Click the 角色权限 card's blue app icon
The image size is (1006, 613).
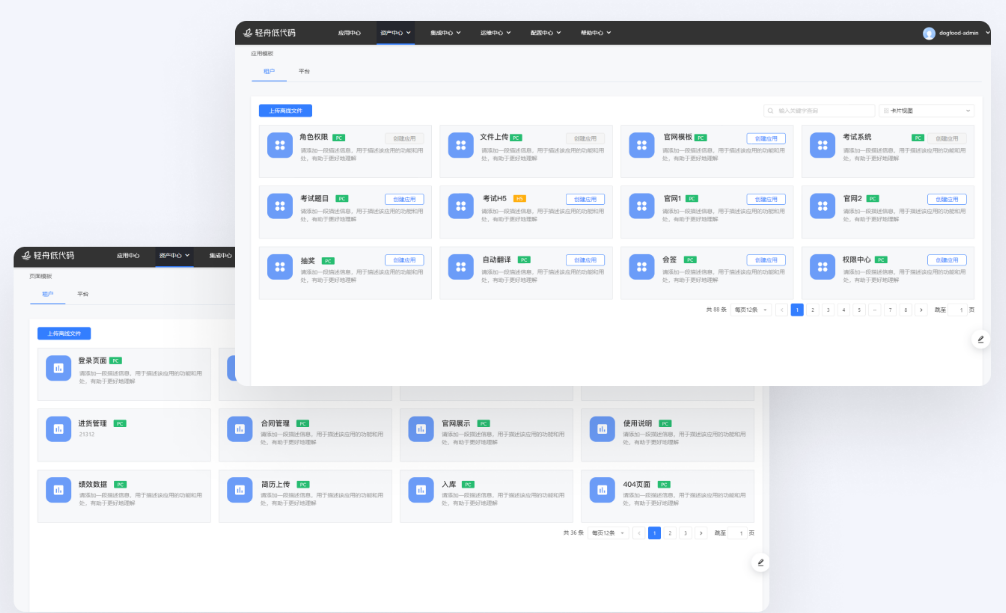(280, 145)
